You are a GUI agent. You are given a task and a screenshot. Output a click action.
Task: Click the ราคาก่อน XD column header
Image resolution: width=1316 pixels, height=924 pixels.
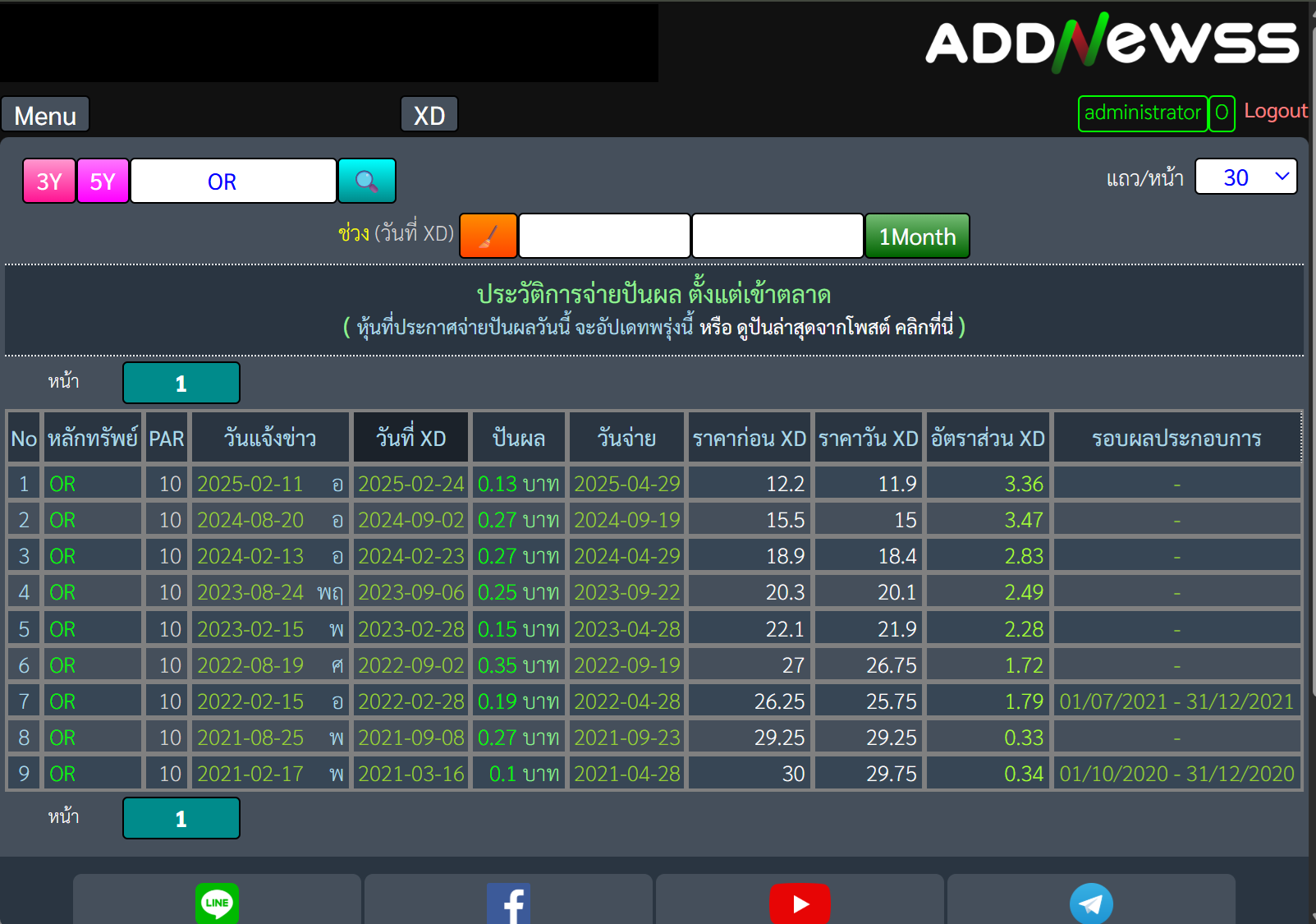pos(750,438)
